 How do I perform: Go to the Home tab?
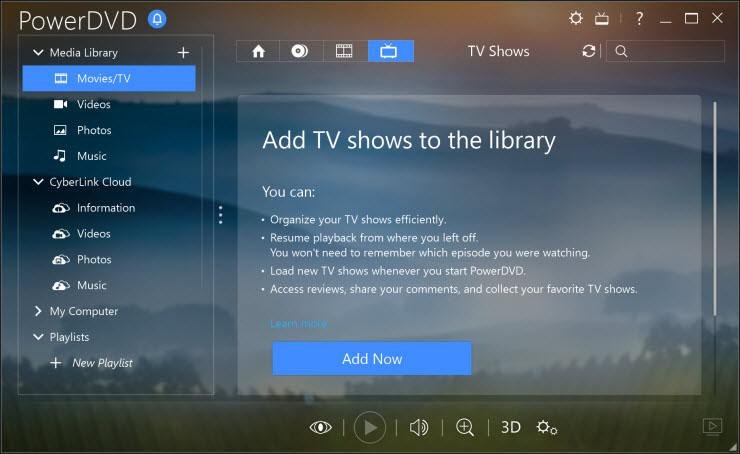point(258,51)
